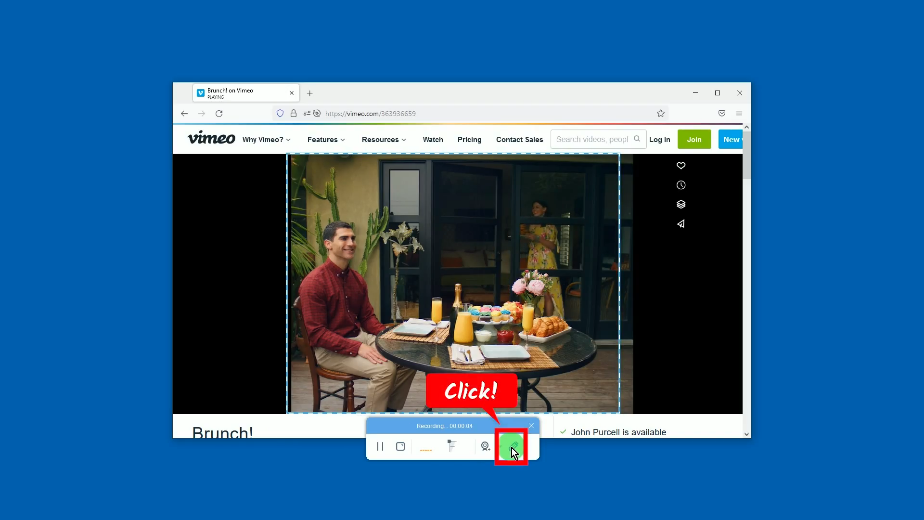Click the flag marker icon in recorder toolbar
The image size is (924, 520).
pyautogui.click(x=451, y=446)
